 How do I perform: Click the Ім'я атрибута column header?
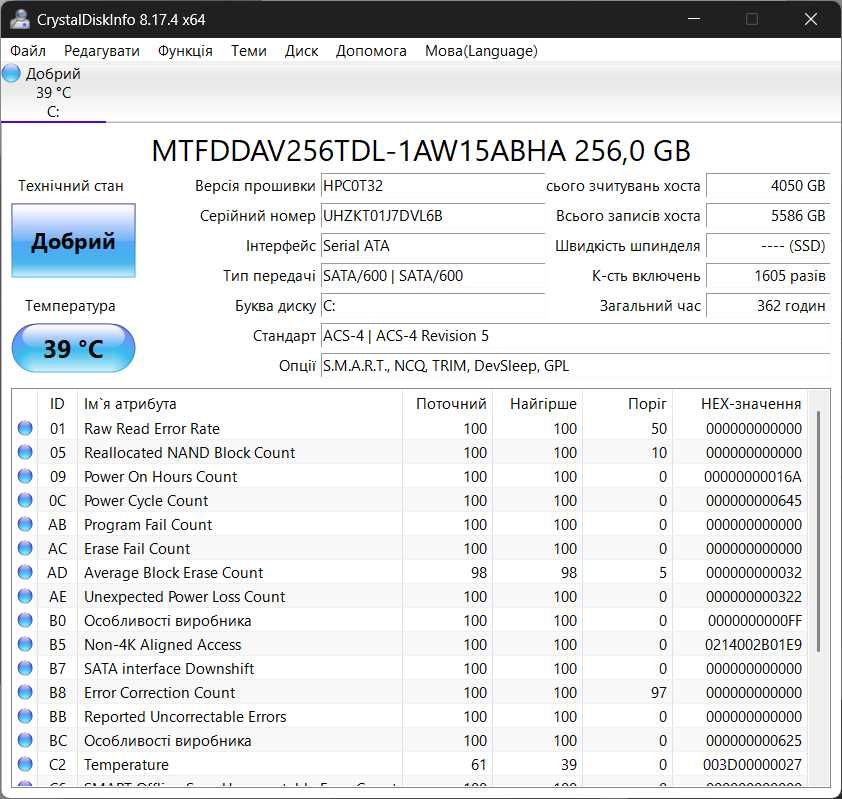[239, 404]
